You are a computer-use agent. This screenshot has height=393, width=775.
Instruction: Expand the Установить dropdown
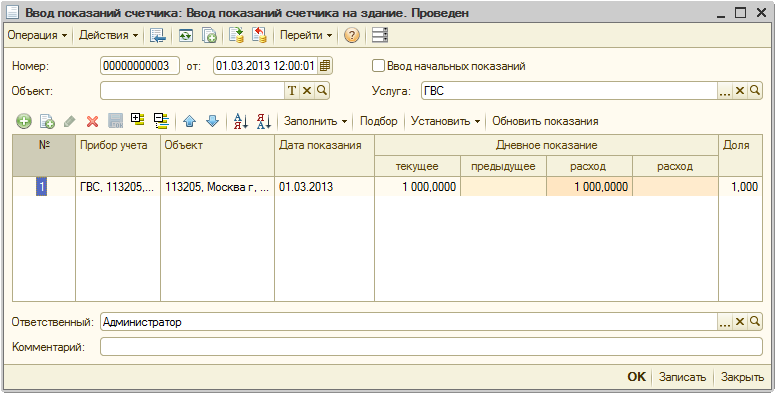(x=445, y=121)
